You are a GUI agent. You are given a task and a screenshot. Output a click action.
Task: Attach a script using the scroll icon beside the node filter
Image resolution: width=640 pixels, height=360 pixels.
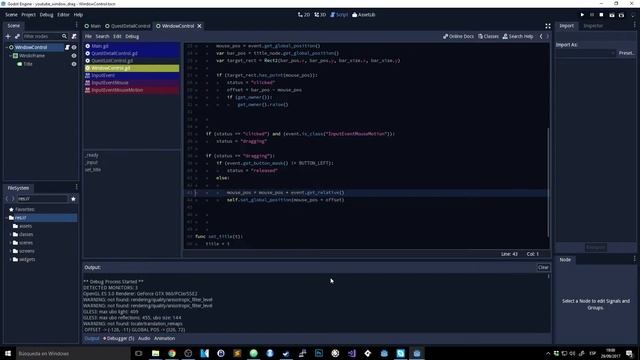(74, 36)
